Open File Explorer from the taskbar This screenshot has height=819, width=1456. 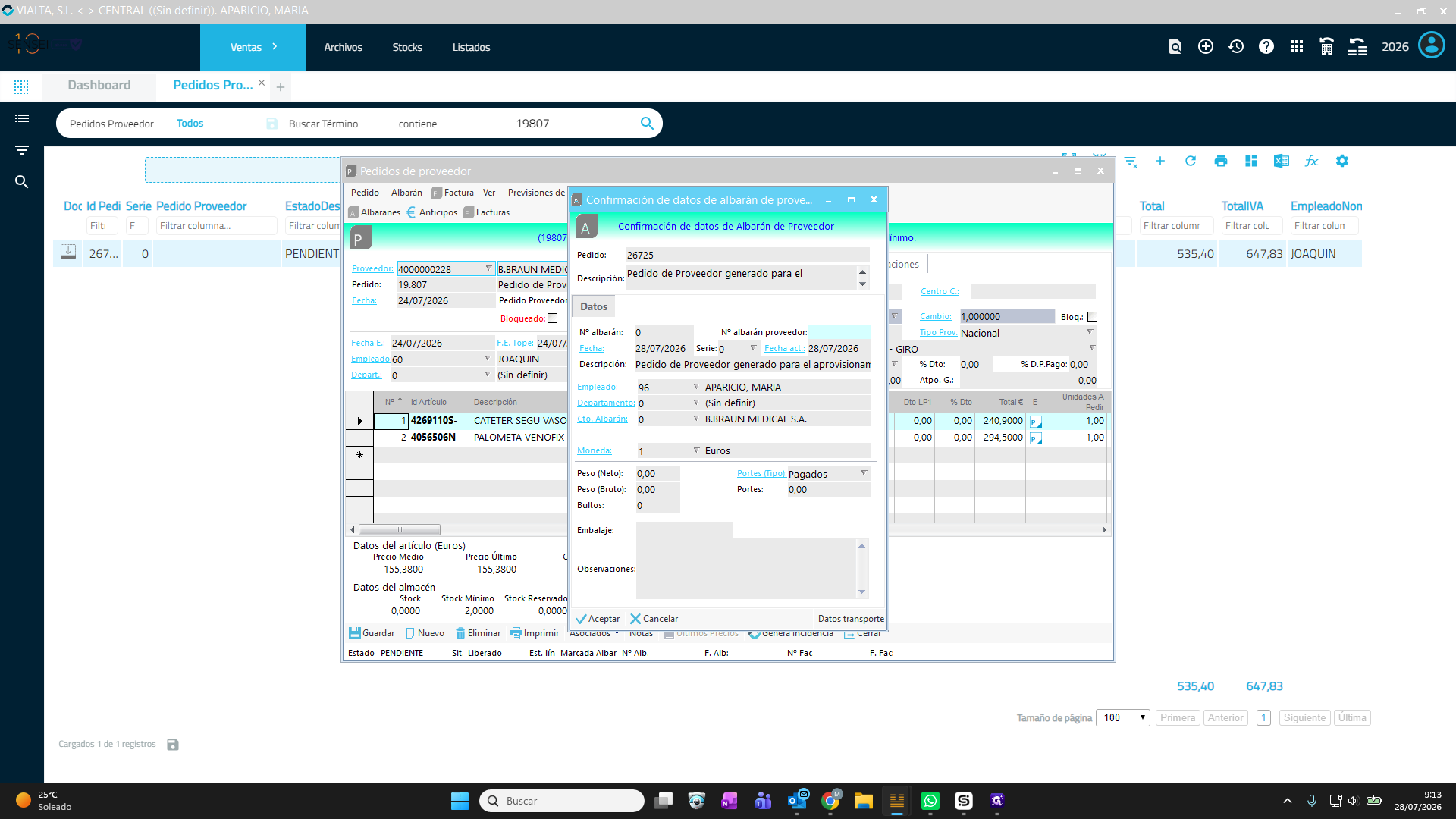click(864, 801)
